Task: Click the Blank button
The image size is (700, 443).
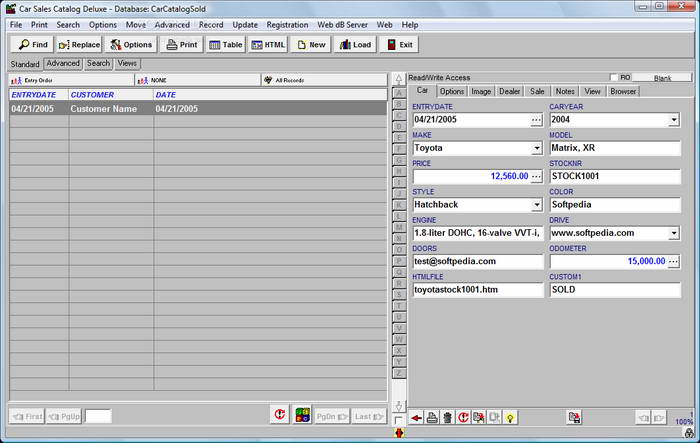Action: 662,78
